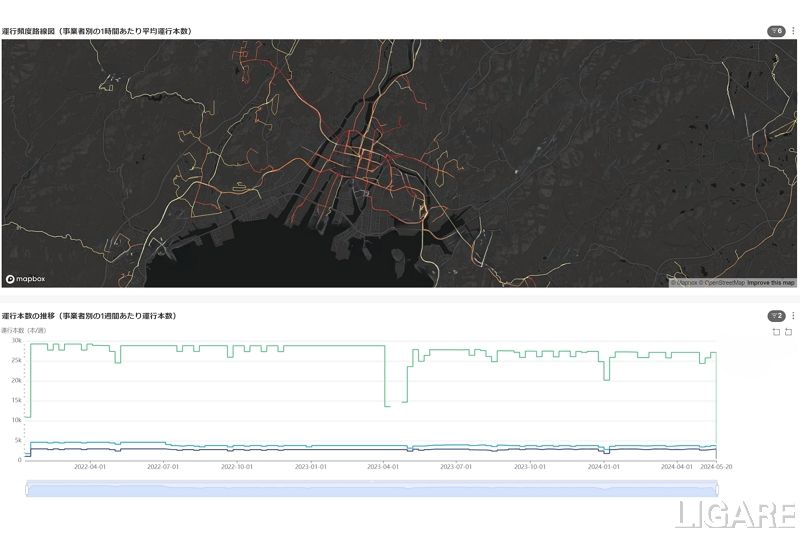Open the line chart three-dot menu
Image resolution: width=800 pixels, height=533 pixels.
[793, 316]
